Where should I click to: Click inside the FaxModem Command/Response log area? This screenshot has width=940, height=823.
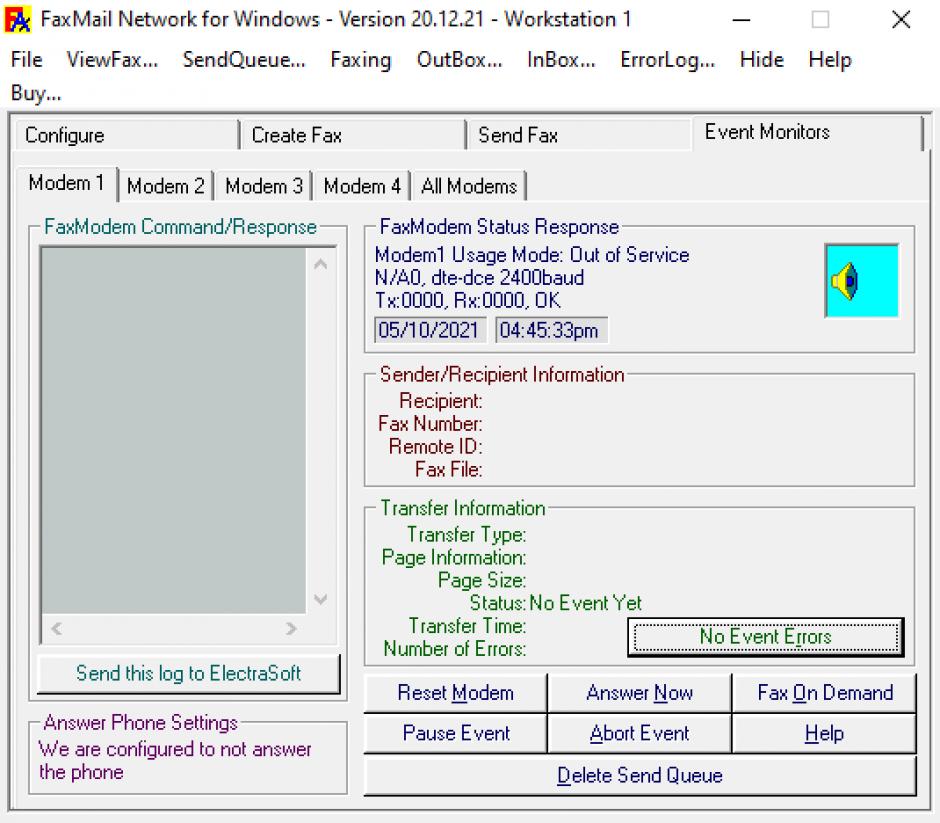tap(174, 430)
